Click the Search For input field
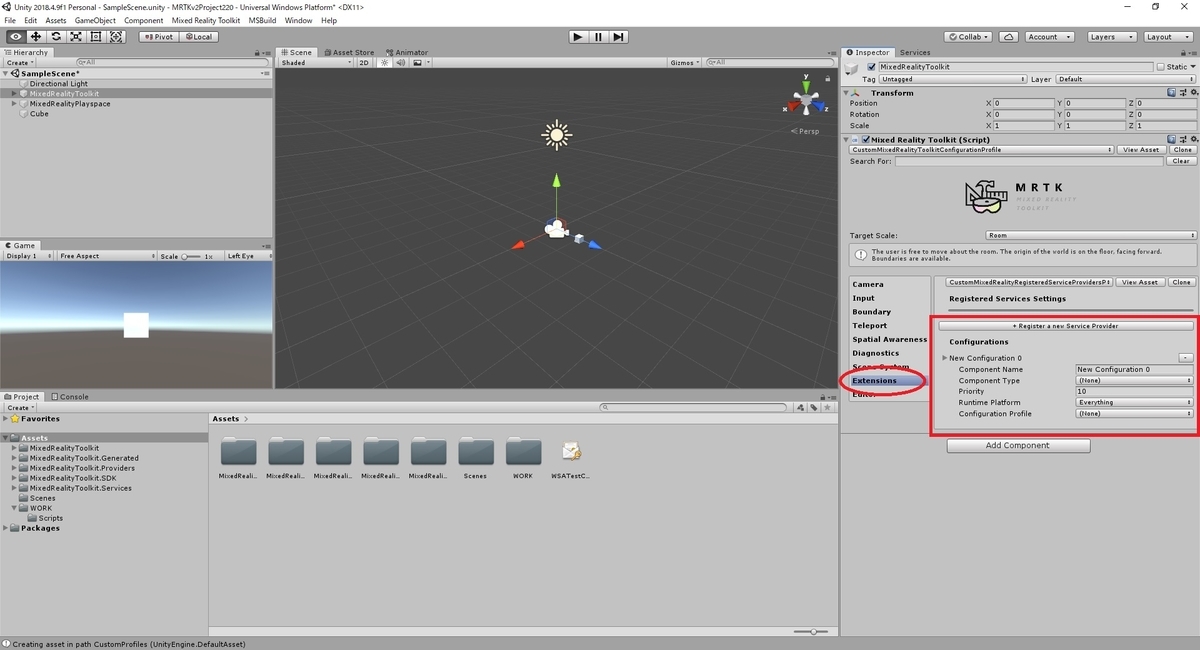This screenshot has height=650, width=1200. click(x=1029, y=161)
